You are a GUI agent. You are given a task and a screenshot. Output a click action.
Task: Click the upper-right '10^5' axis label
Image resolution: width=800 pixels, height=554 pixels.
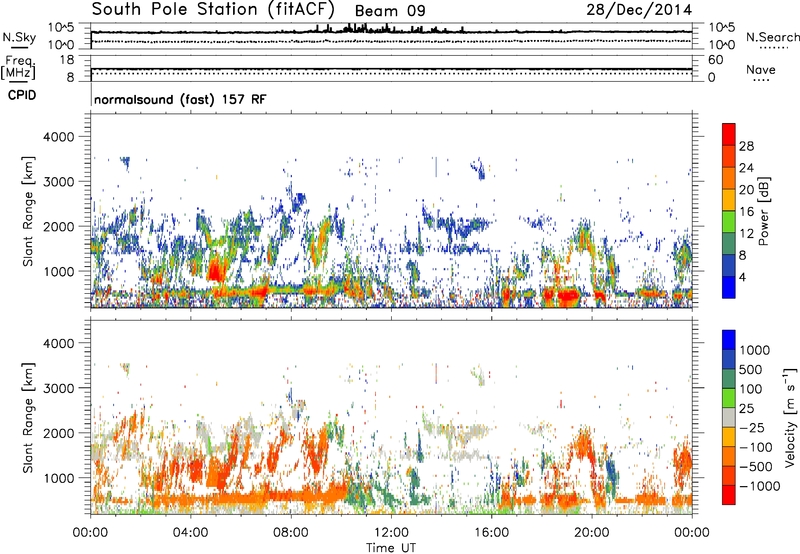(x=722, y=27)
